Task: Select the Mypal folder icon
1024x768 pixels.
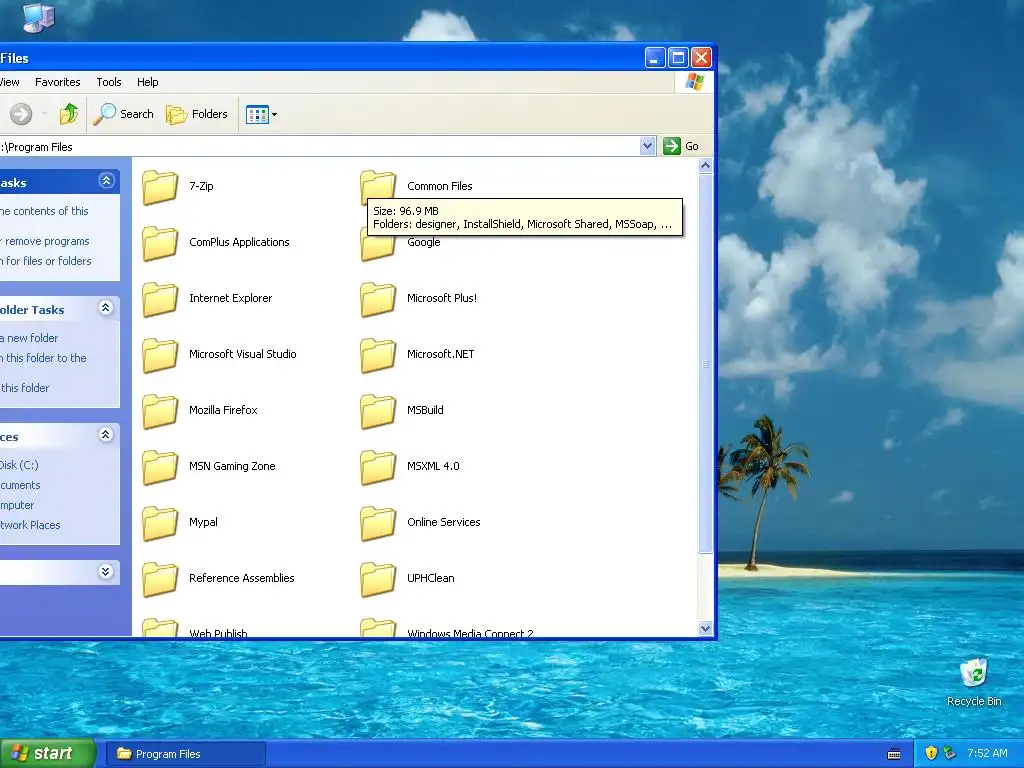Action: [160, 524]
